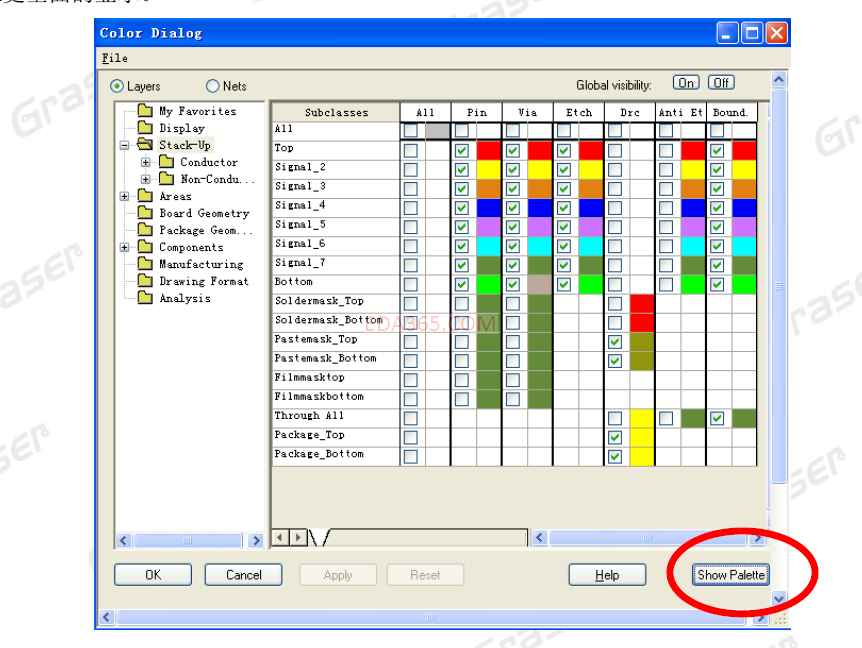The width and height of the screenshot is (862, 648).
Task: Collapse the Stack-Up tree node
Action: pyautogui.click(x=125, y=146)
